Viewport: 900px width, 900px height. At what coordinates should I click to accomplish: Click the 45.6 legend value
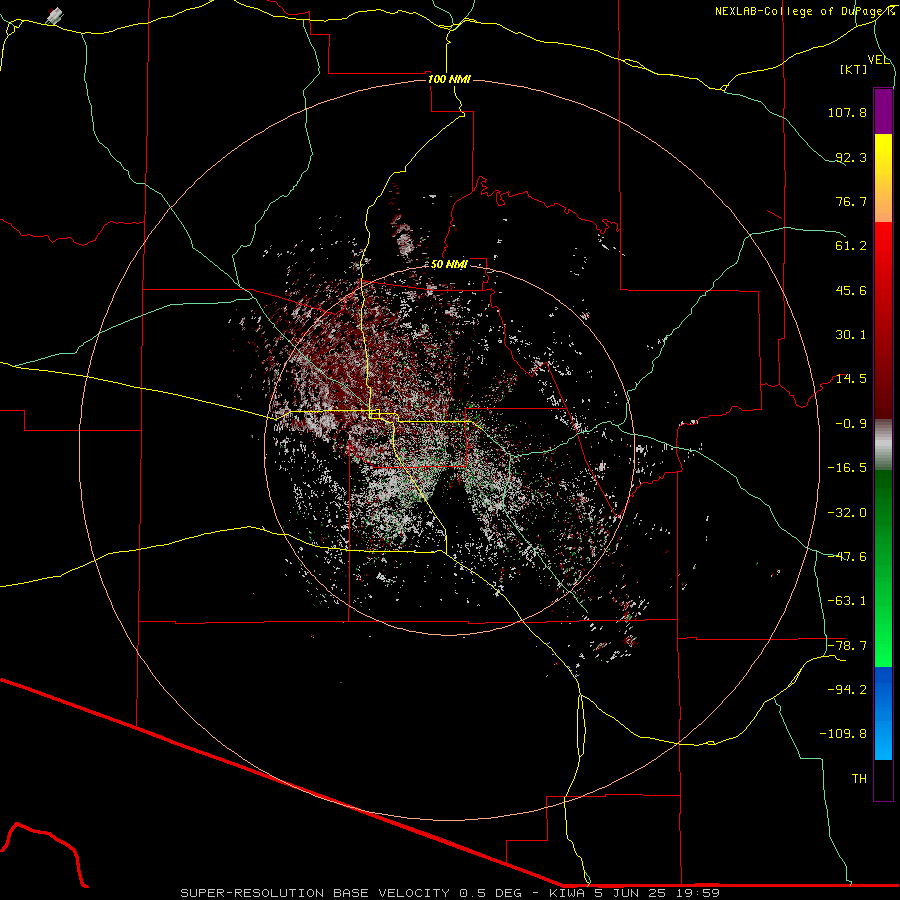tap(851, 290)
